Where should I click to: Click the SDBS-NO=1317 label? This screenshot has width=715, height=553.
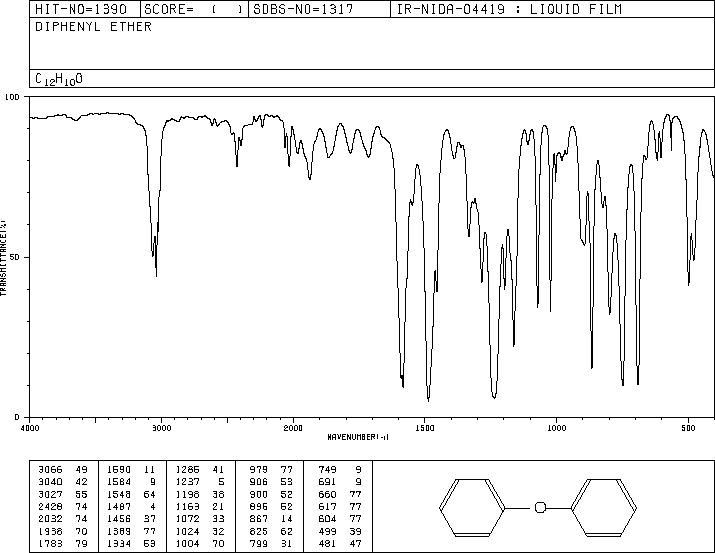(303, 9)
